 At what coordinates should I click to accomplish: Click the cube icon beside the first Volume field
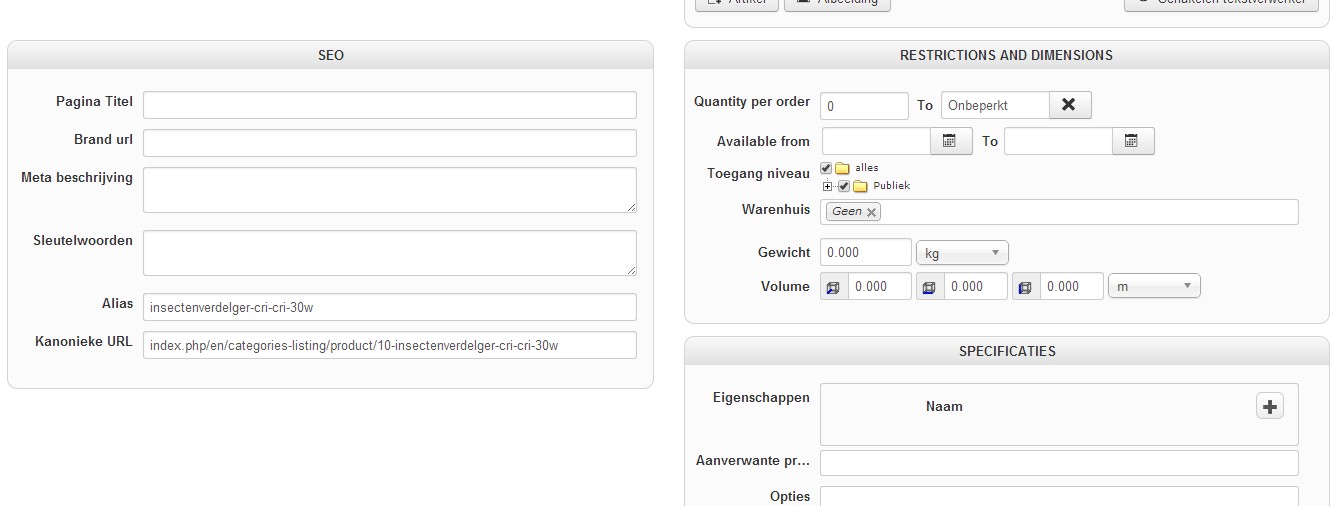pos(834,287)
